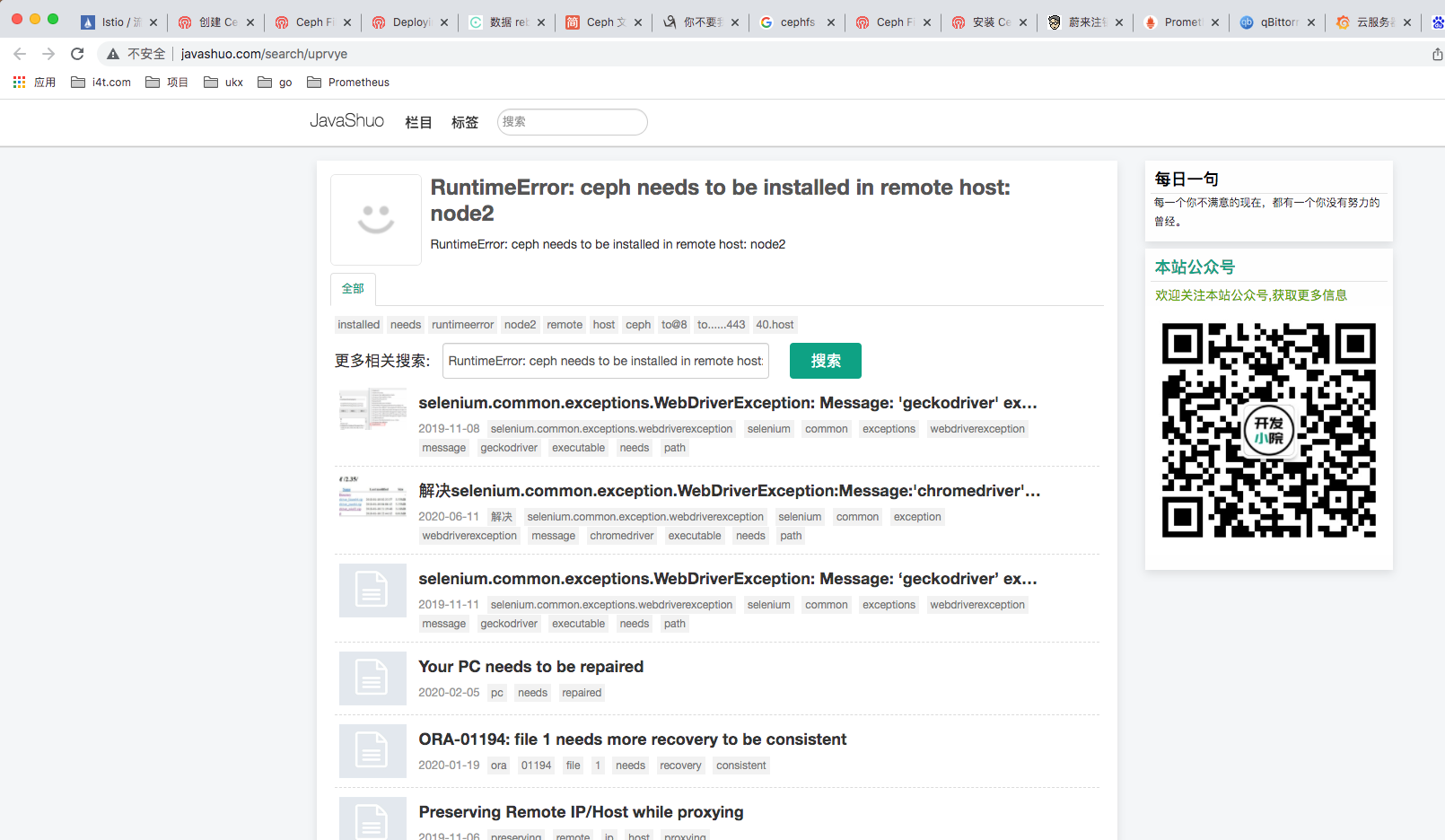The width and height of the screenshot is (1445, 840).
Task: Click the not-secure warning triangle icon
Action: (113, 54)
